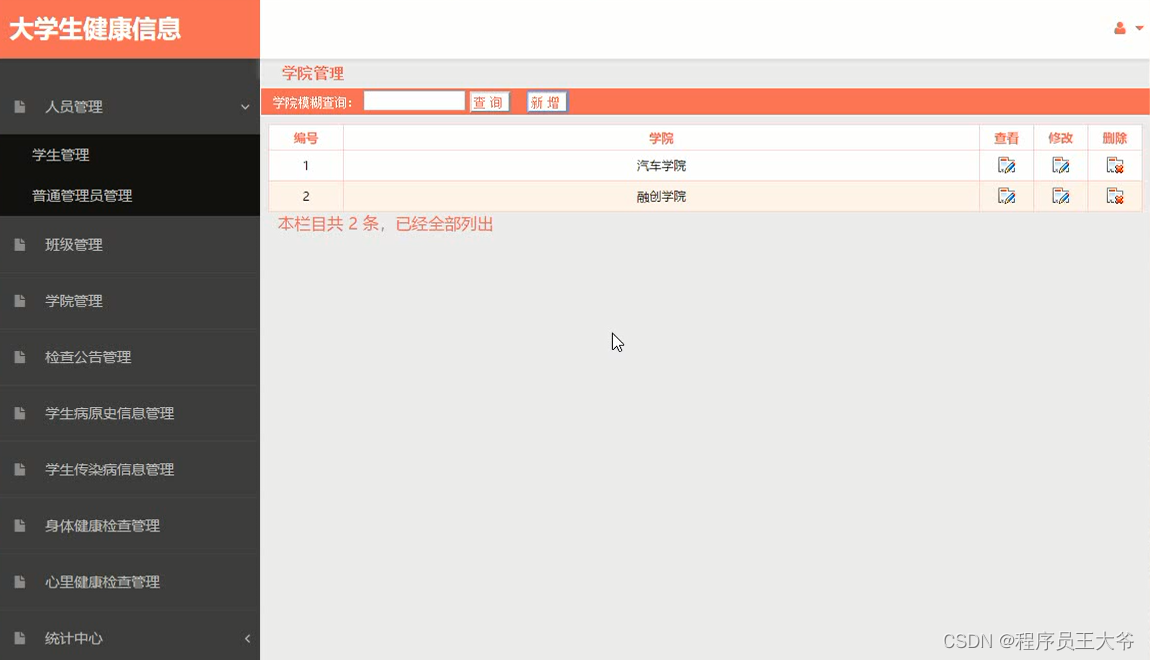Open the 查看 view icon for 融创学院
The image size is (1150, 660).
pyautogui.click(x=1006, y=195)
